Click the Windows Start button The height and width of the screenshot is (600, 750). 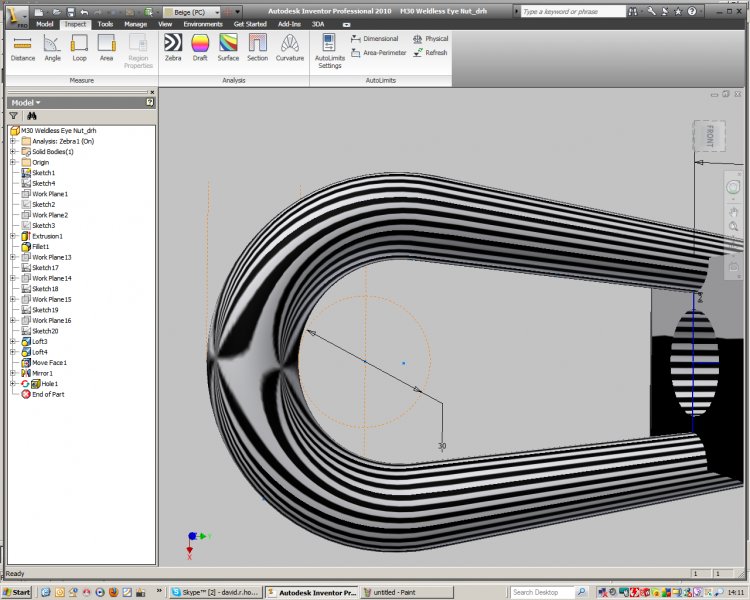[x=17, y=593]
